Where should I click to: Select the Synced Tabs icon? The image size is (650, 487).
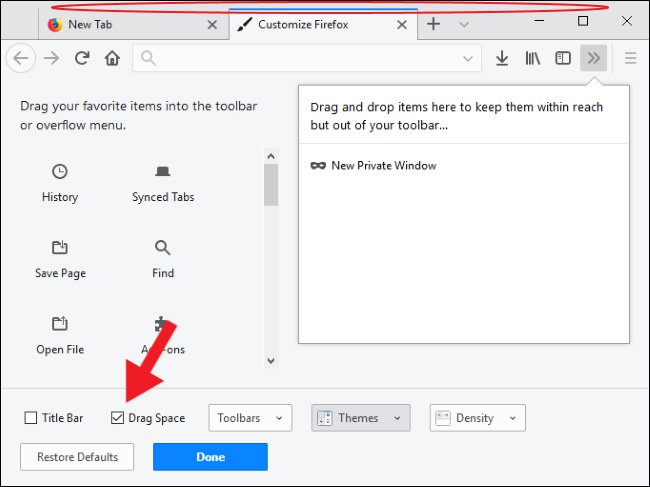(x=162, y=171)
